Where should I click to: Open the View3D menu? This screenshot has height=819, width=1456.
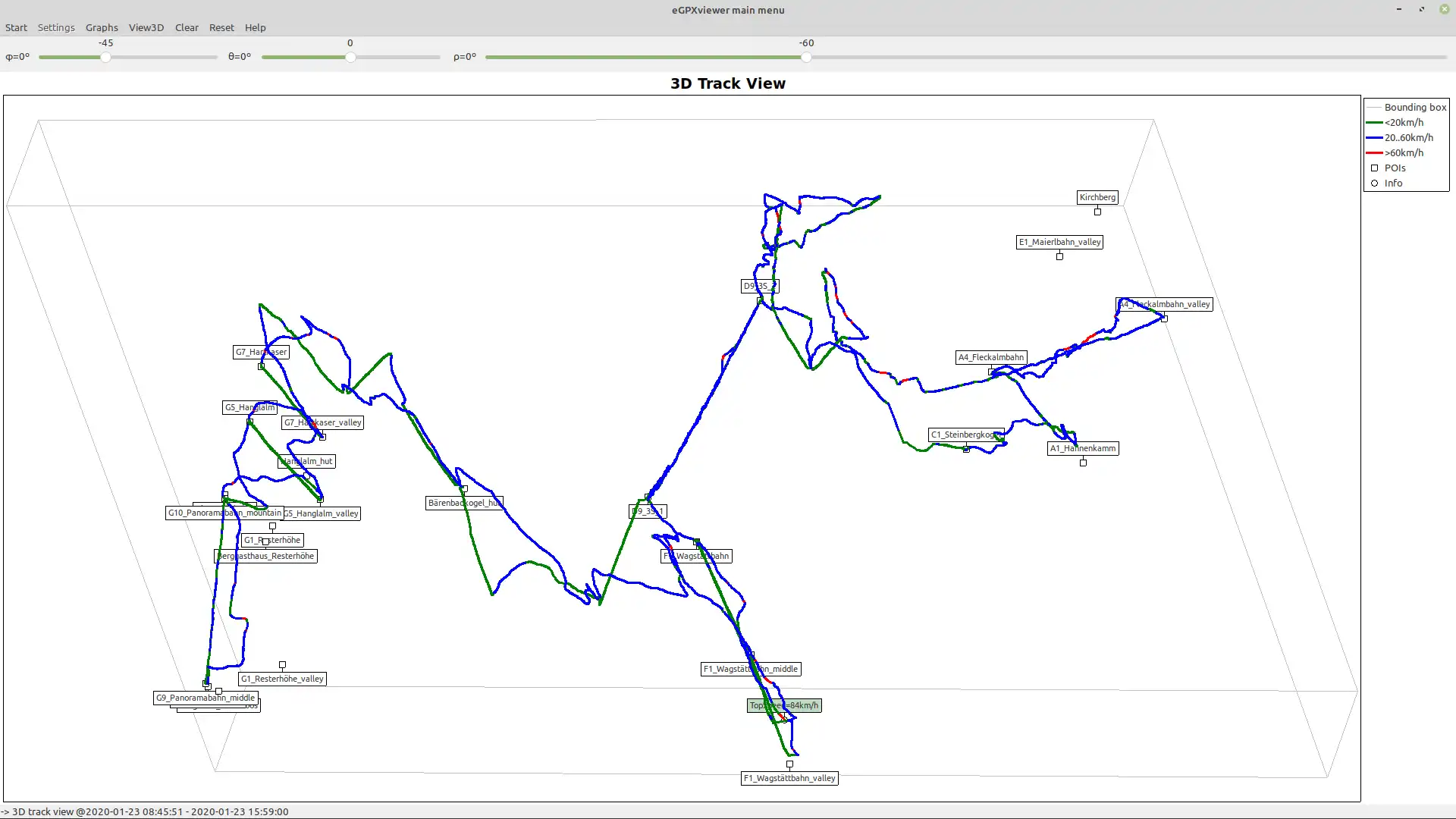click(x=145, y=27)
